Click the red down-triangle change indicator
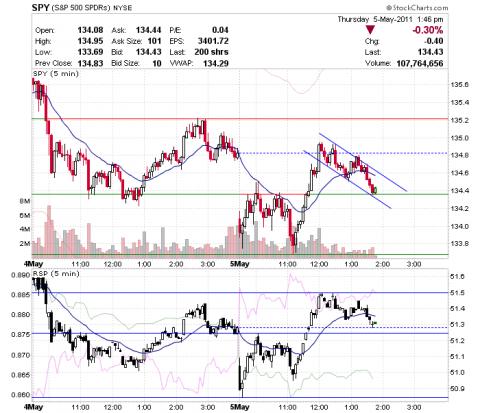 point(370,30)
